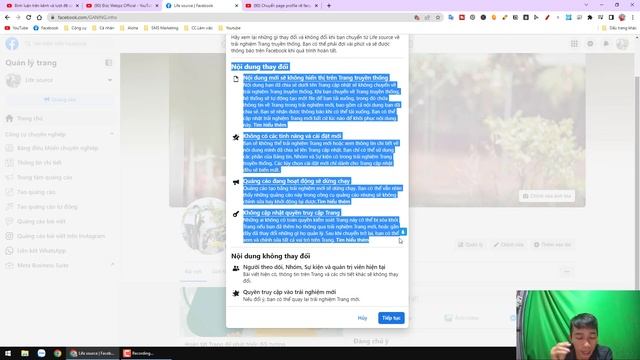
Task: Expand the Life source page switcher dropdown
Action: click(x=110, y=80)
